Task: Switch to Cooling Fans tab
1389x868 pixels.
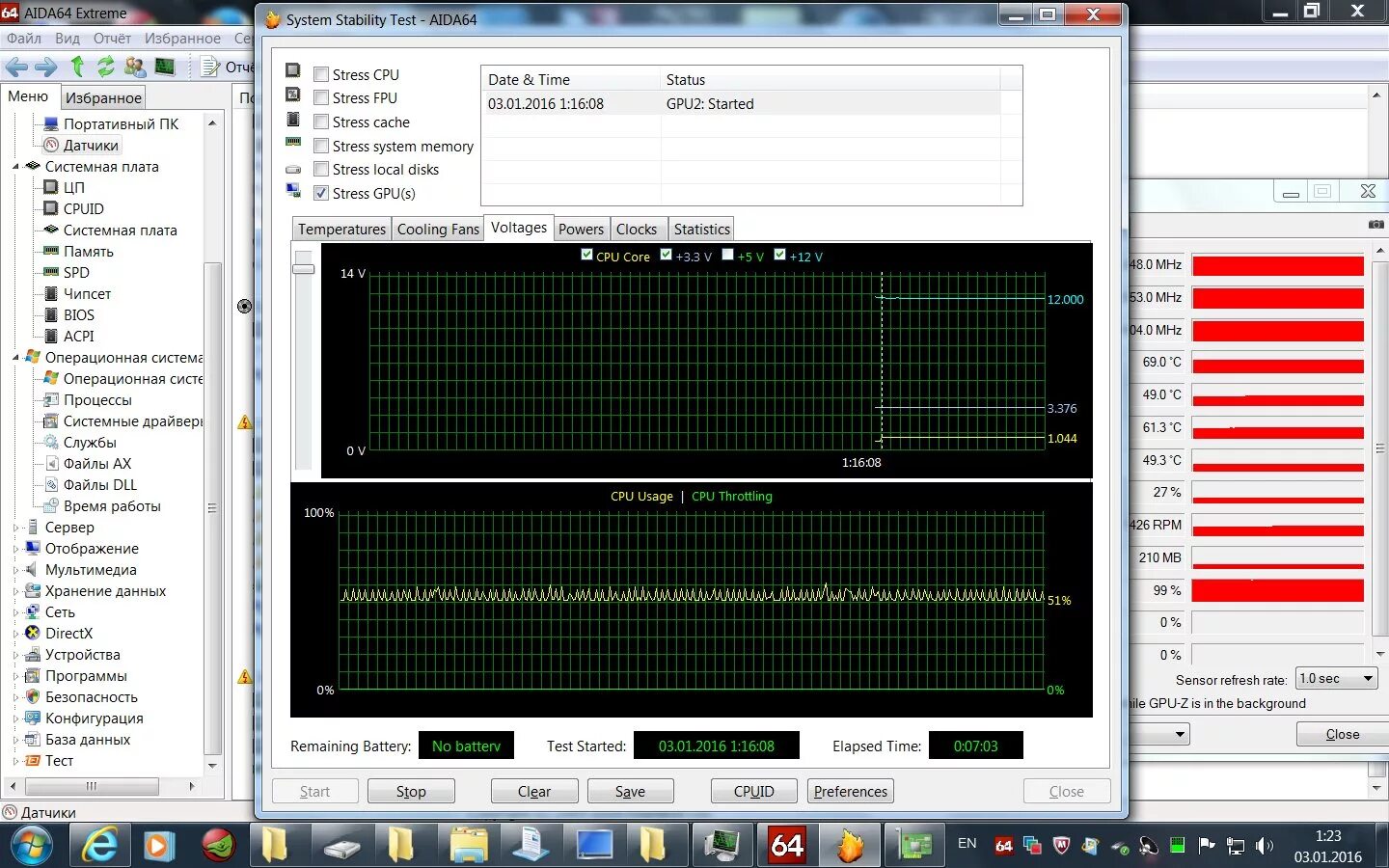Action: point(438,230)
